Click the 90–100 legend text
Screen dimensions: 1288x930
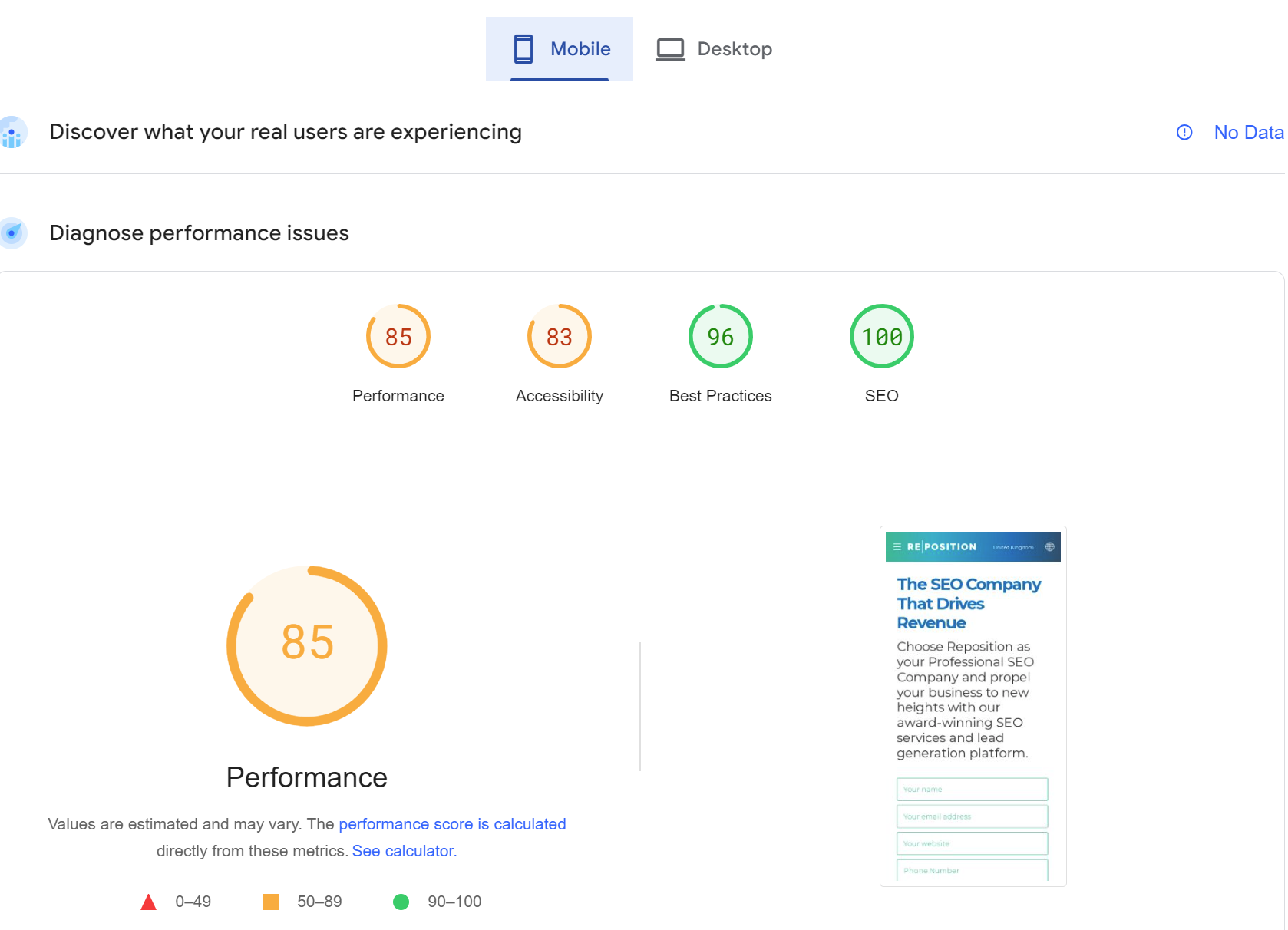point(454,902)
